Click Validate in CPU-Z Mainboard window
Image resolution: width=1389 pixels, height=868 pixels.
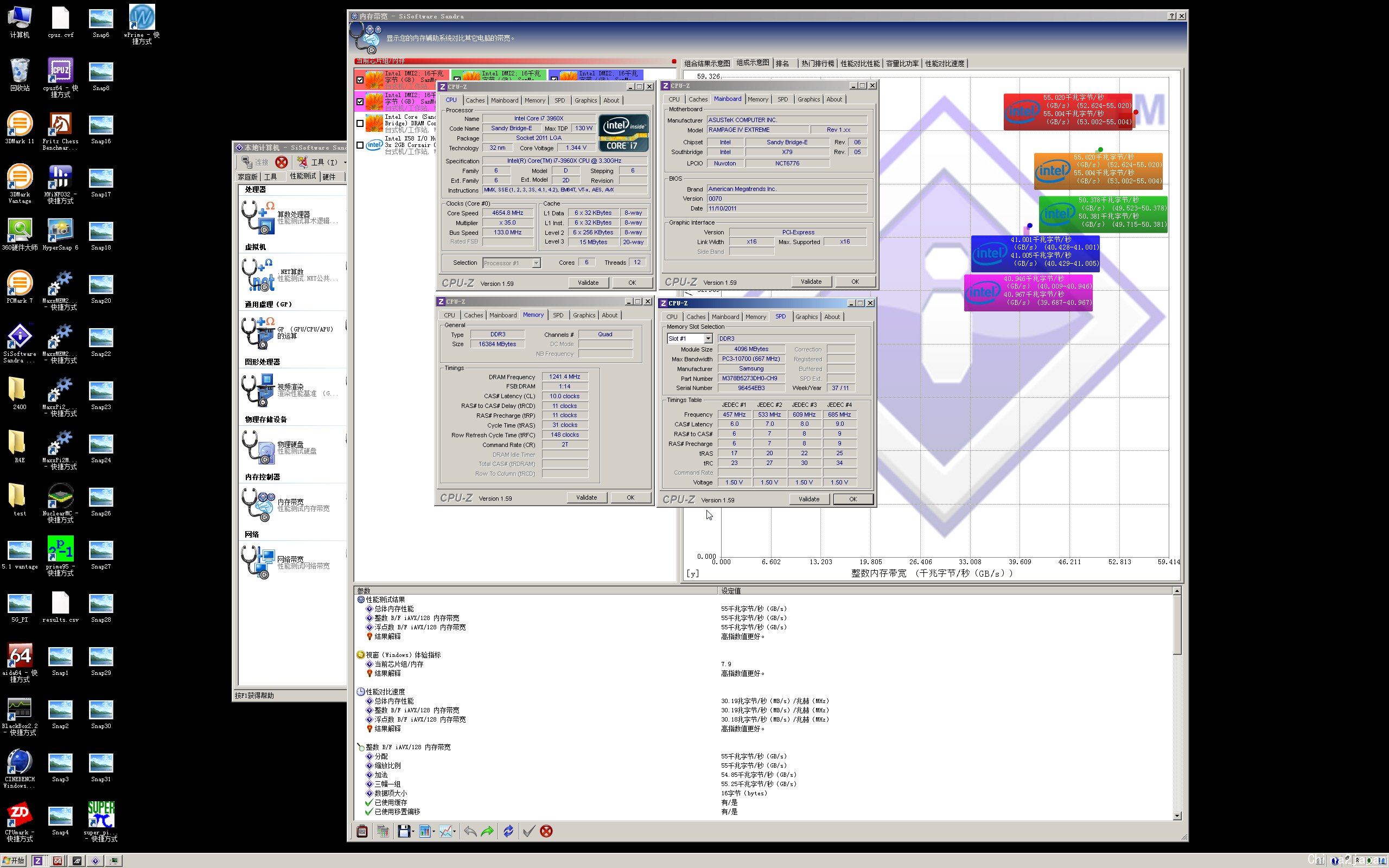pyautogui.click(x=811, y=282)
